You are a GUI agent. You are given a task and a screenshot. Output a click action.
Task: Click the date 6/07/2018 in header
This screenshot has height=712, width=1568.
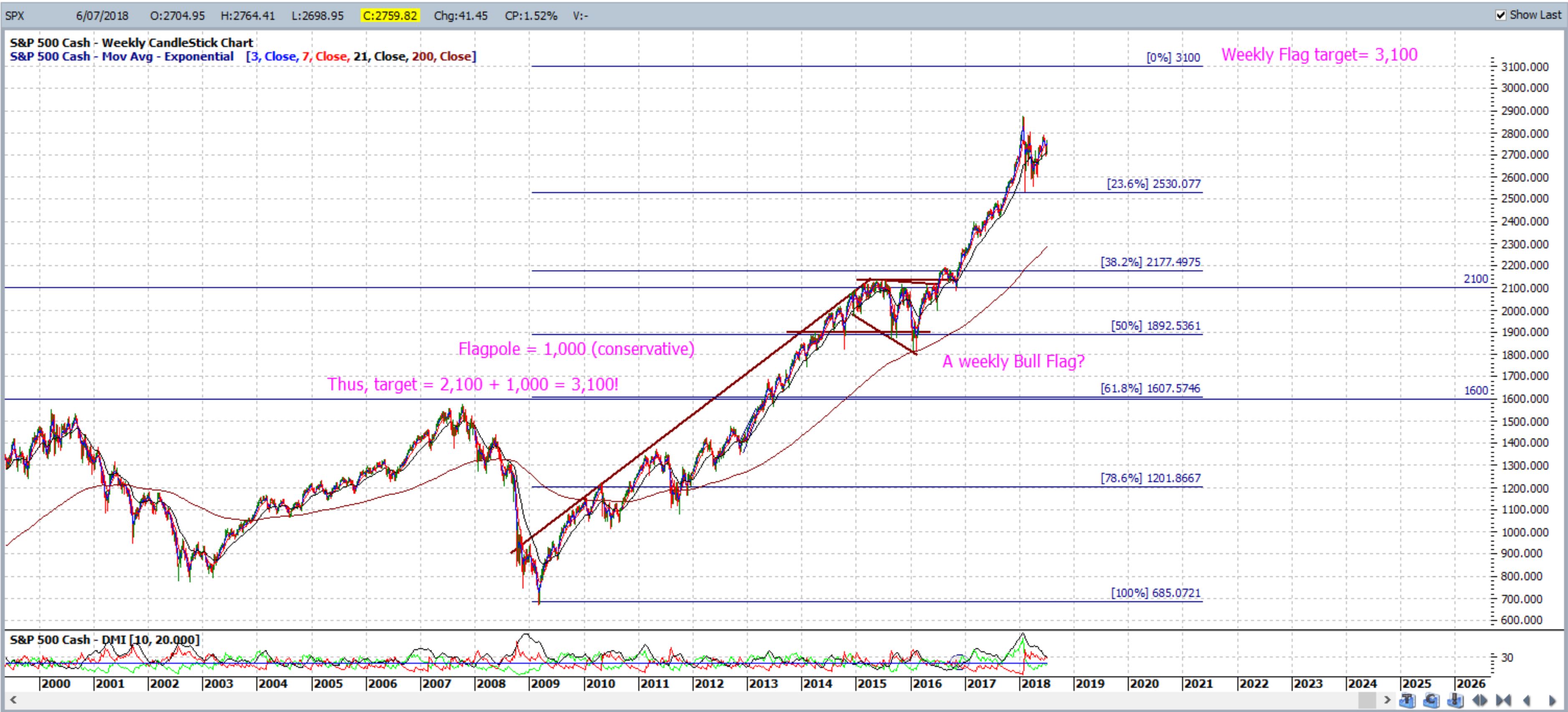[x=102, y=16]
